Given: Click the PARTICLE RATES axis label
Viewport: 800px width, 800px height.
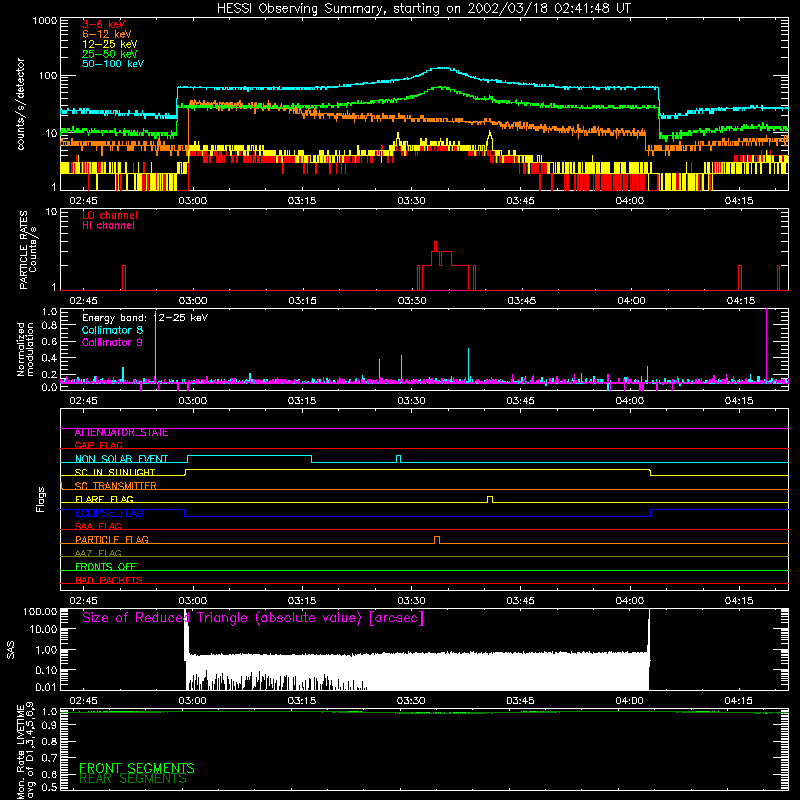Looking at the screenshot, I should pos(23,250).
